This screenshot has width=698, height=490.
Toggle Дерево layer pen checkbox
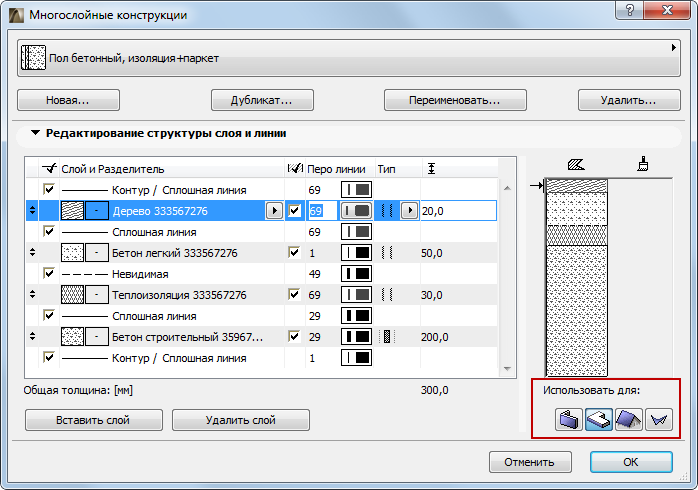pos(294,210)
